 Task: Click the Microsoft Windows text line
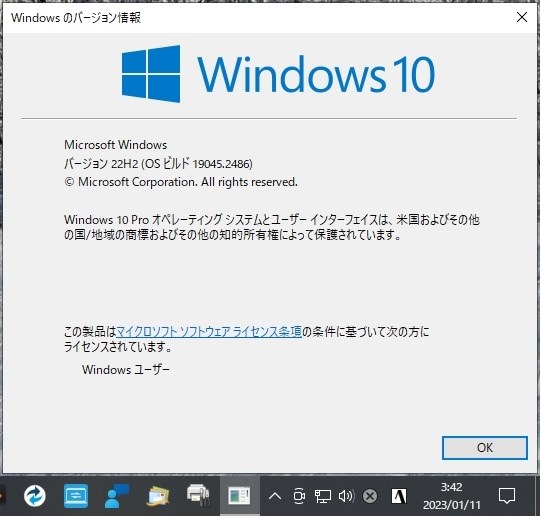click(x=116, y=145)
